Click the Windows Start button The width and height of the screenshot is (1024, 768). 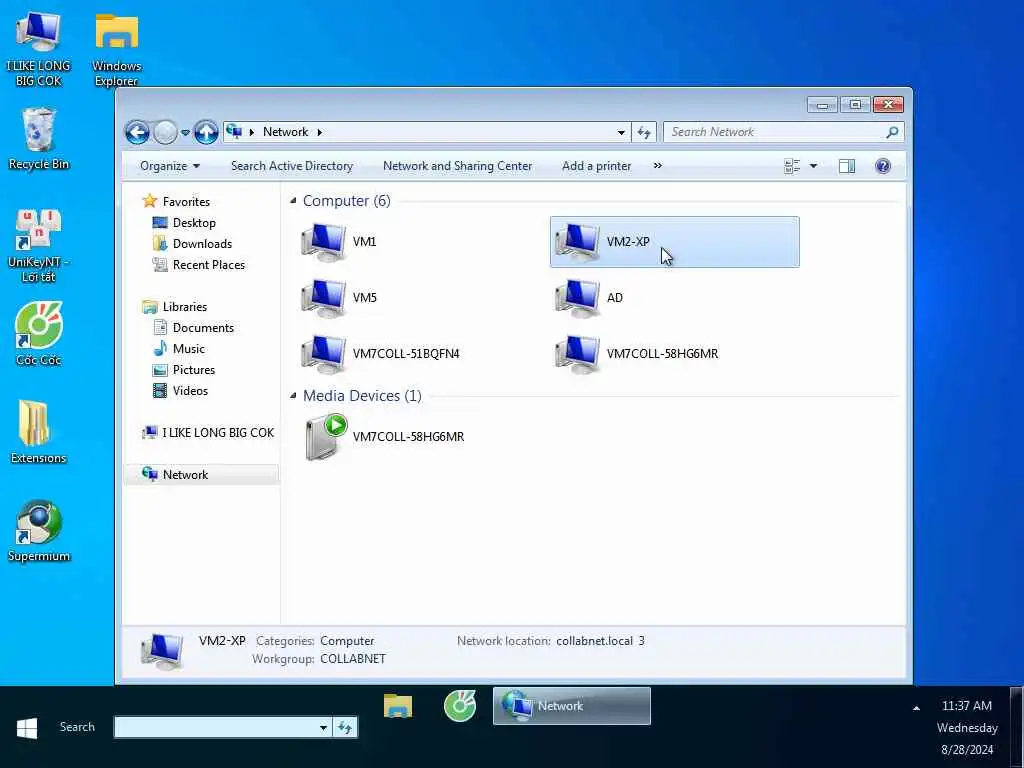27,728
